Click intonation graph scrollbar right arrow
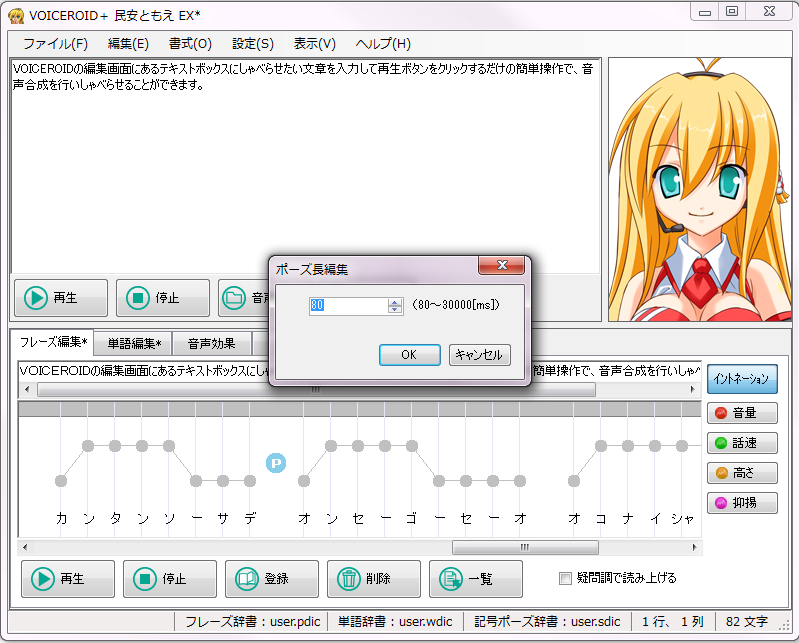The height and width of the screenshot is (643, 799). pos(694,548)
